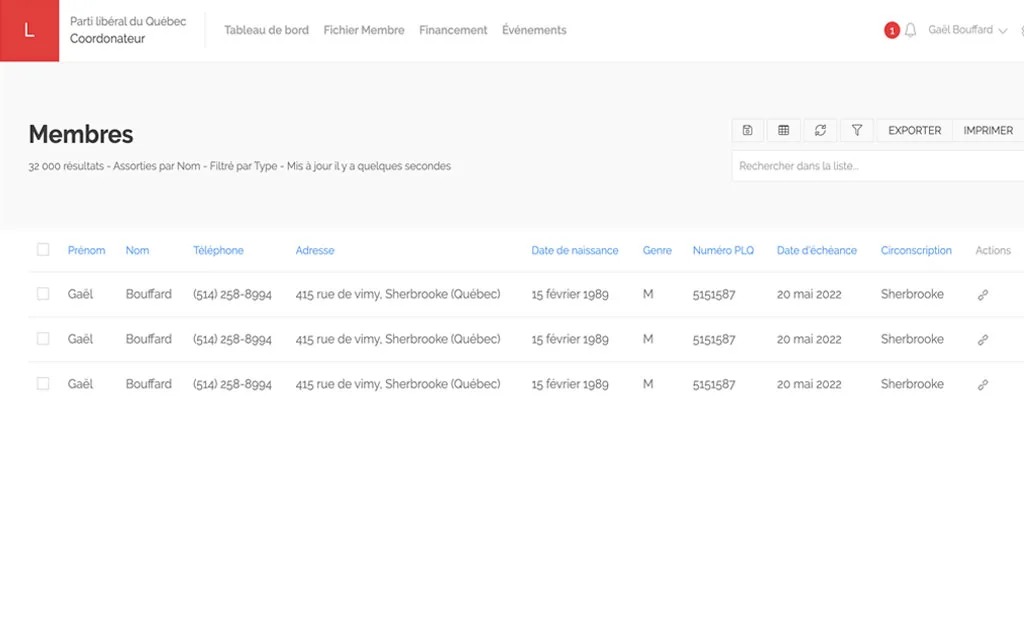Open notifications bell icon
The width and height of the screenshot is (1024, 625).
(910, 31)
